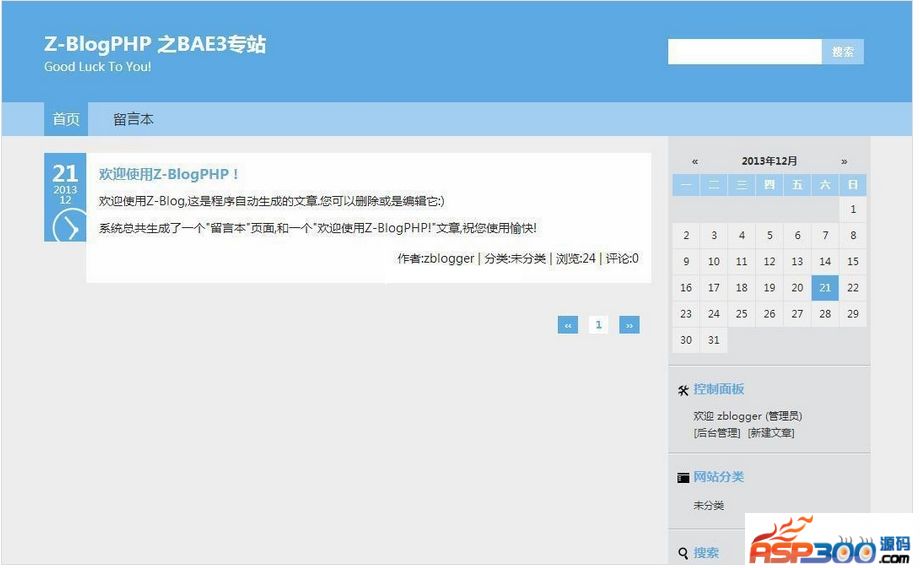Click the 搜索 button in header
Viewport: 920px width, 568px height.
(x=843, y=52)
